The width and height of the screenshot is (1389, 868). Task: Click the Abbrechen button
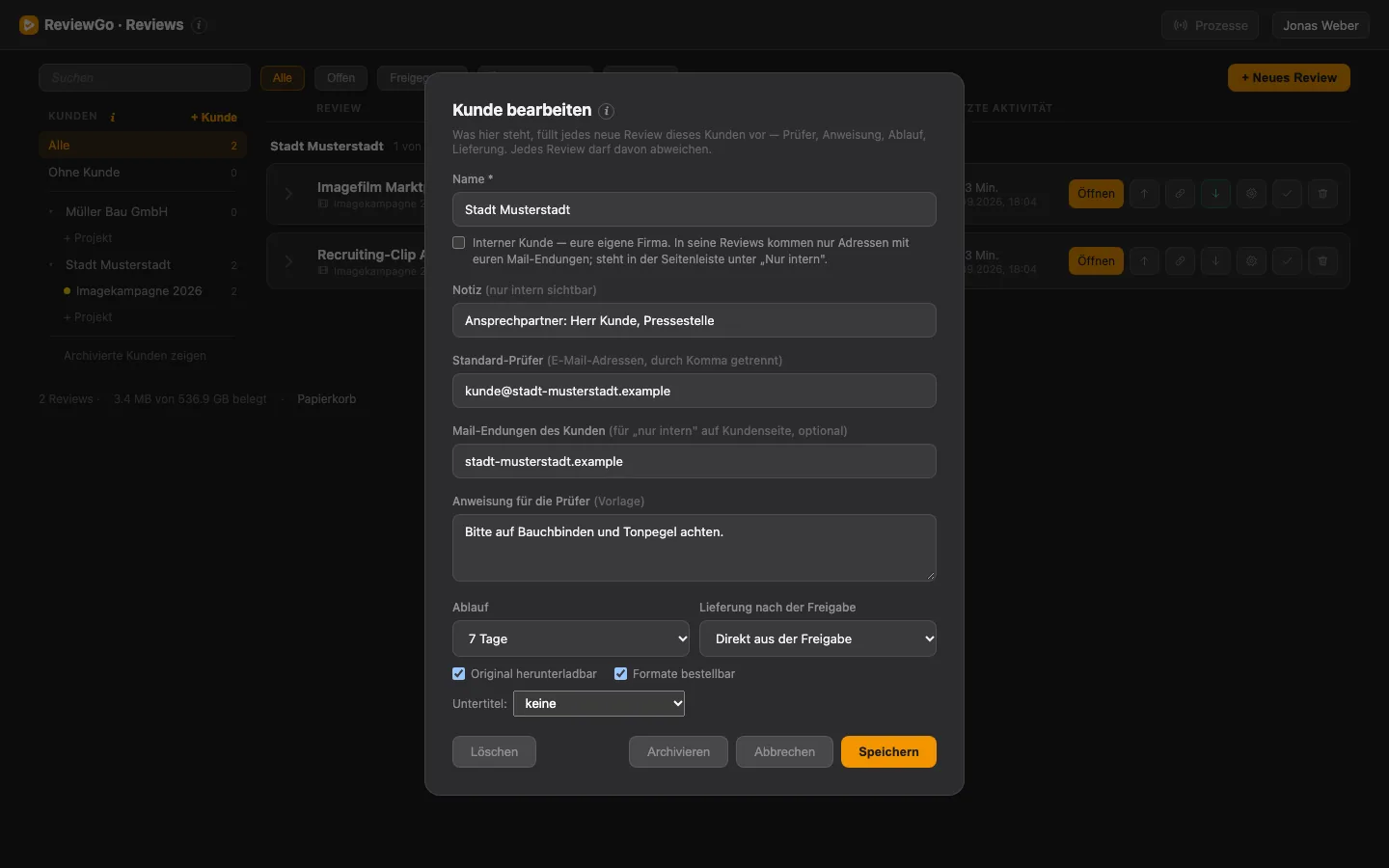pos(784,752)
